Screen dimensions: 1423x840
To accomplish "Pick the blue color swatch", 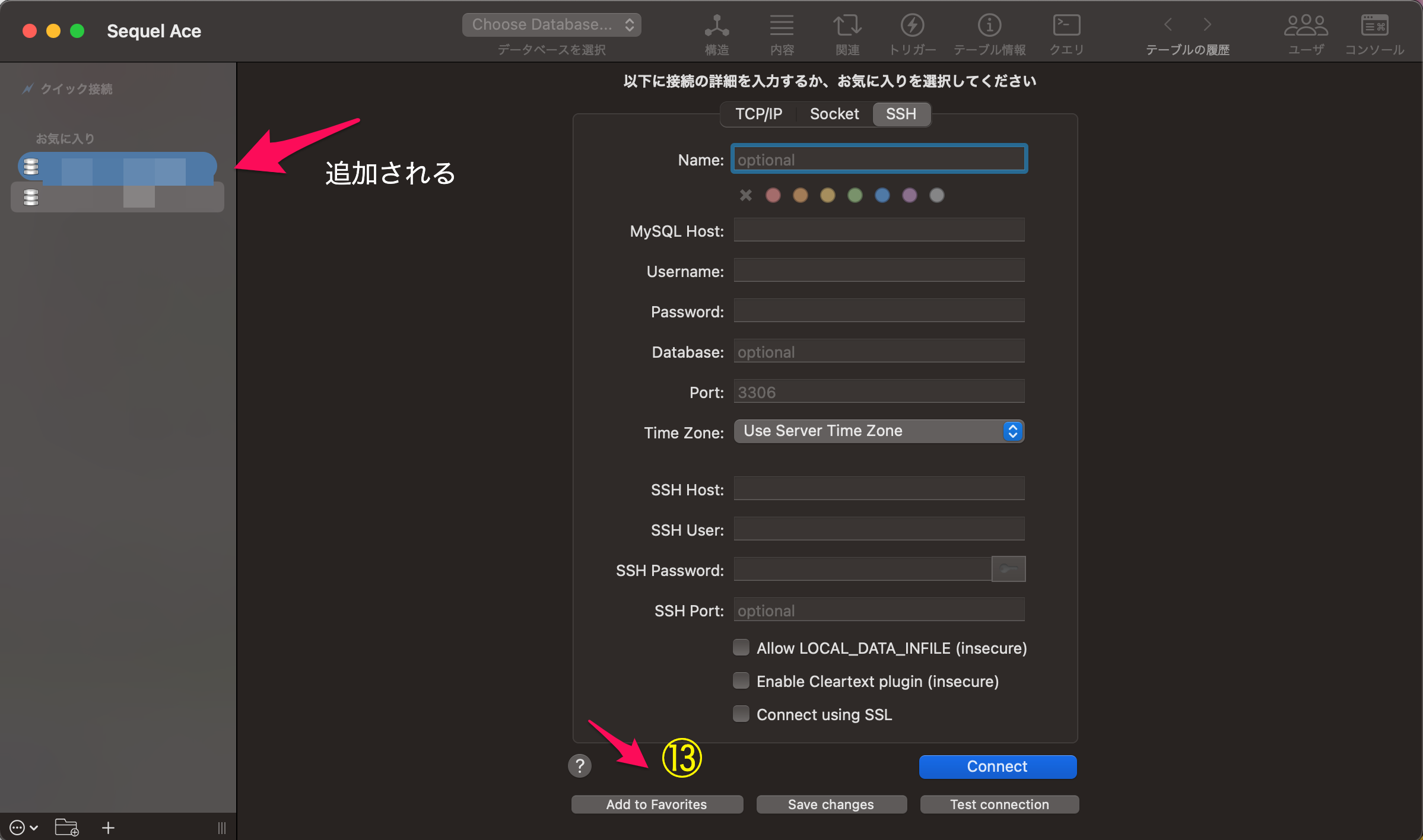I will point(882,195).
